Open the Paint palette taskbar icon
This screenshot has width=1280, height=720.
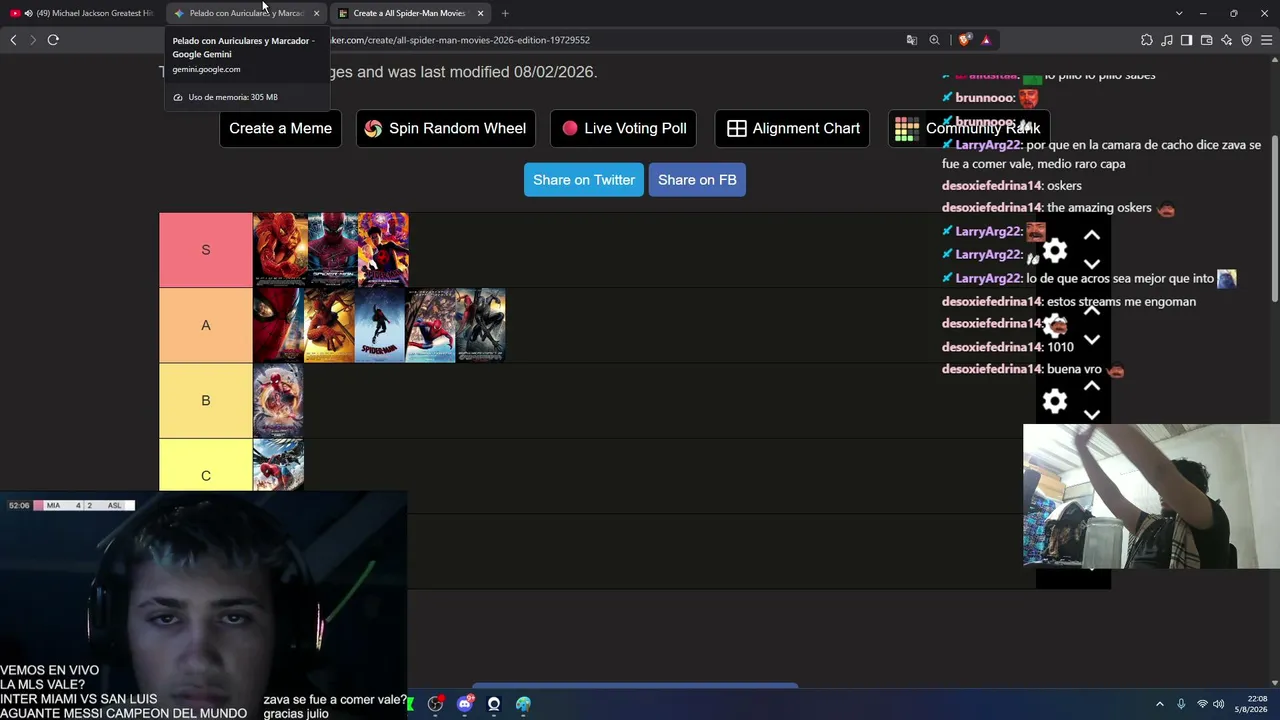click(523, 704)
